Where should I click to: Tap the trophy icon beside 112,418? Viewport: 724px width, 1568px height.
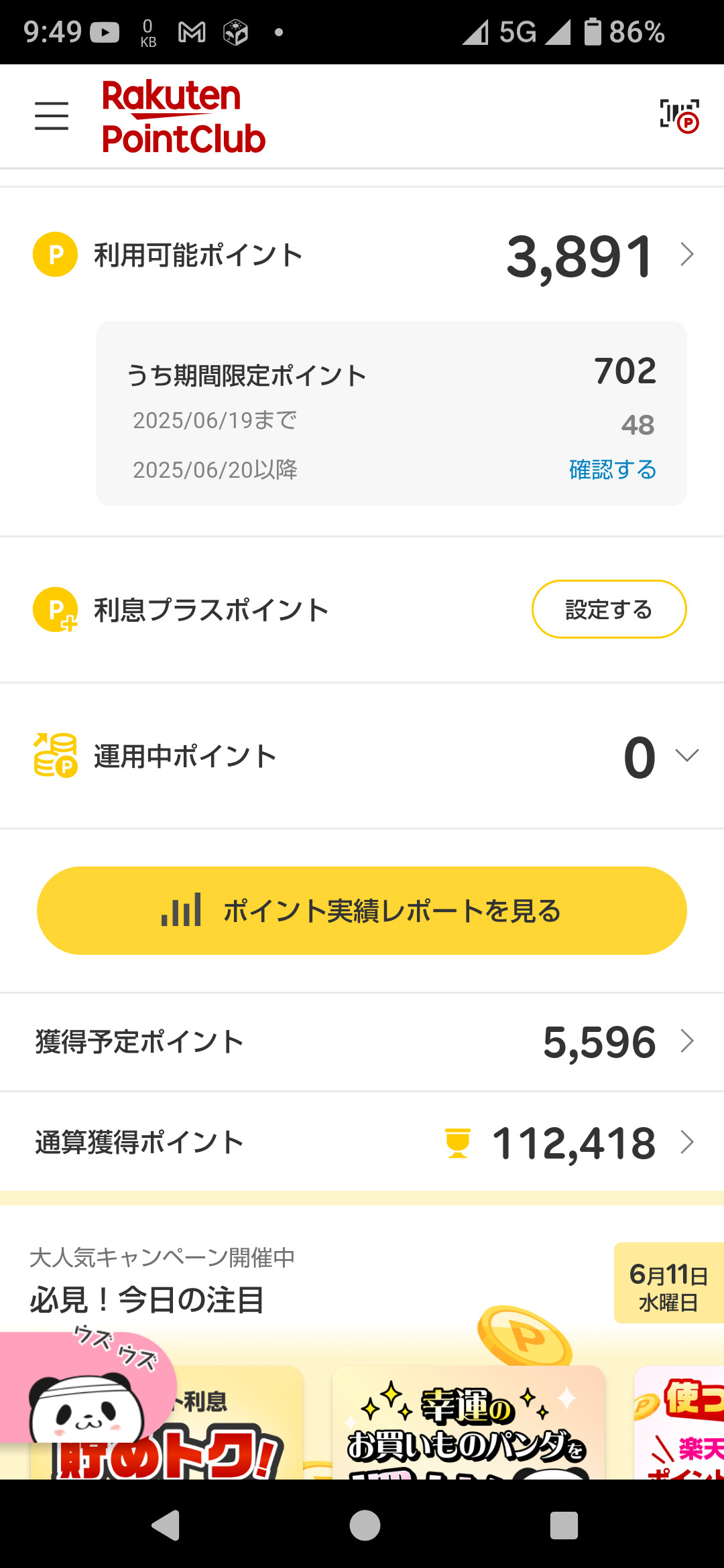pyautogui.click(x=458, y=1142)
